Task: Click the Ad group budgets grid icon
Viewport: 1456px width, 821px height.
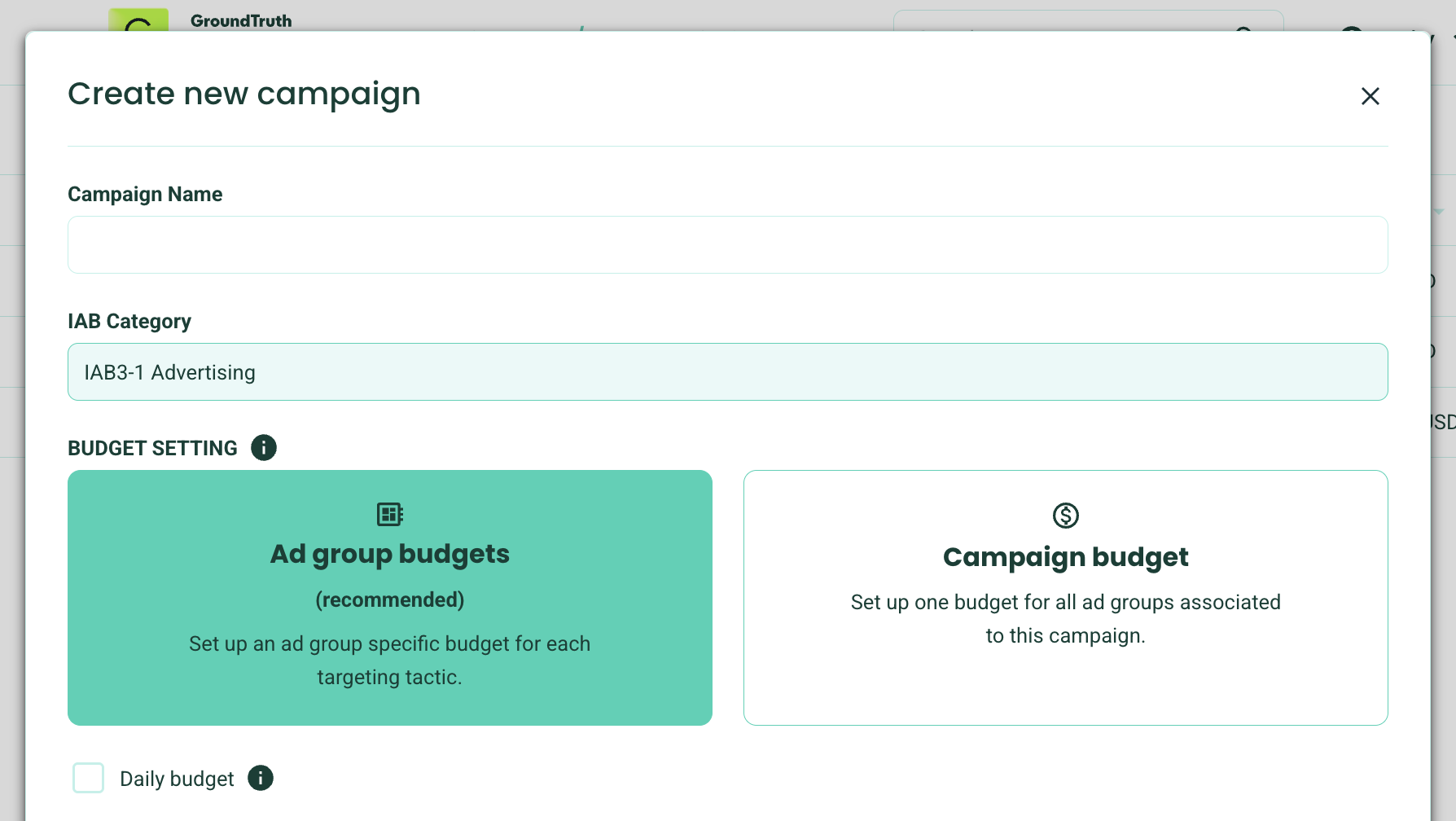Action: (x=390, y=514)
